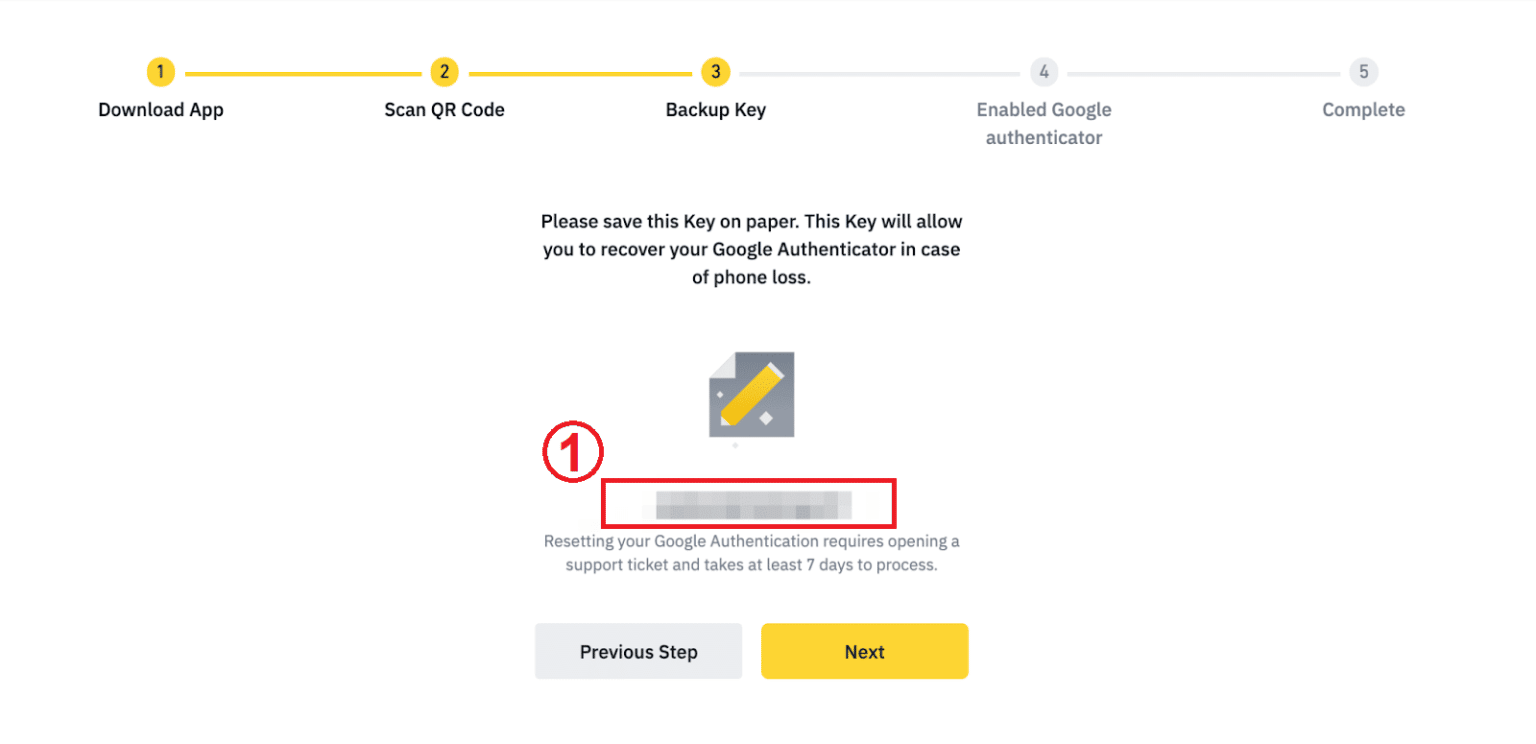Click the red circled number 1 annotation

573,451
